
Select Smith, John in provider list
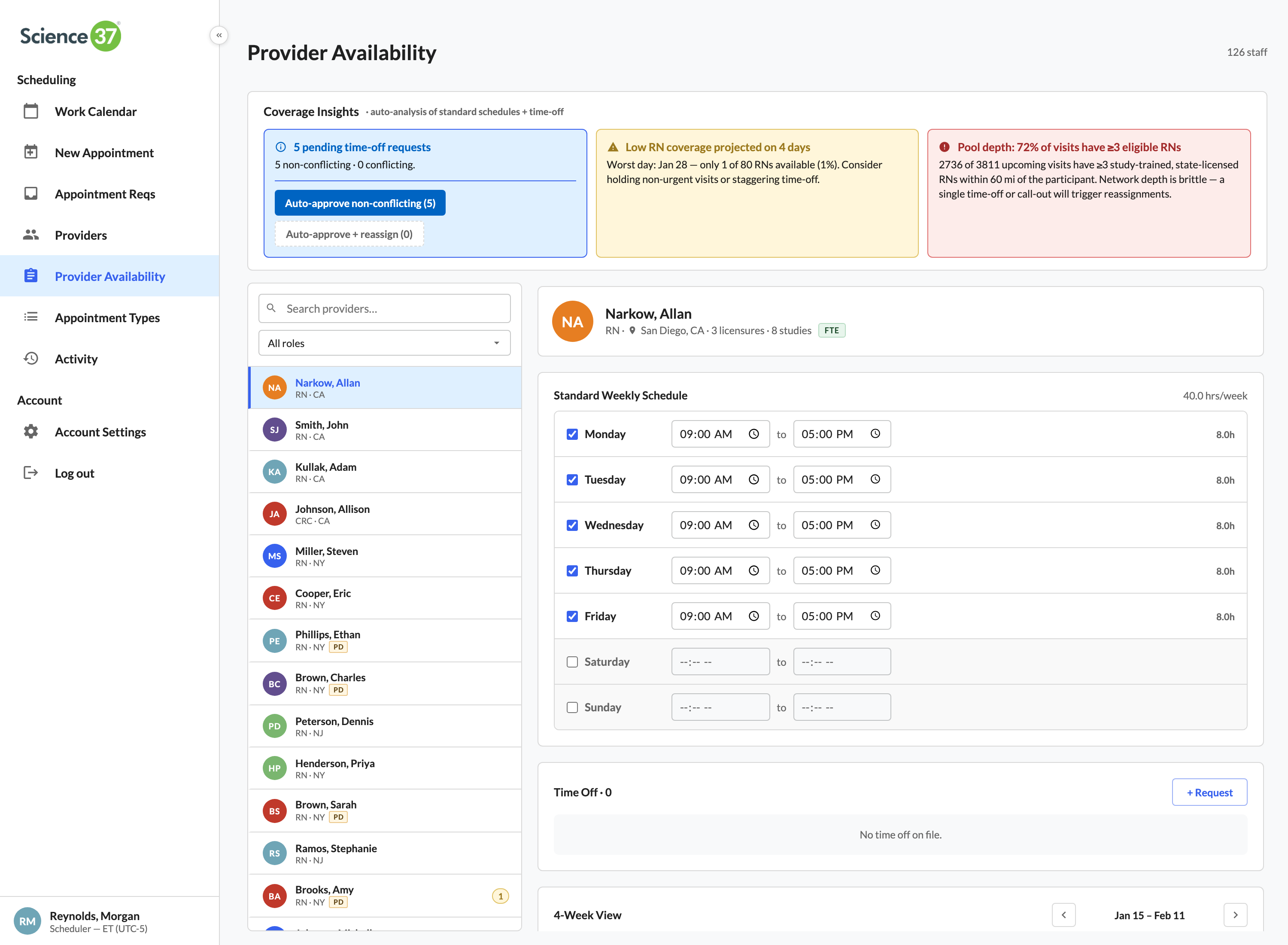(385, 430)
